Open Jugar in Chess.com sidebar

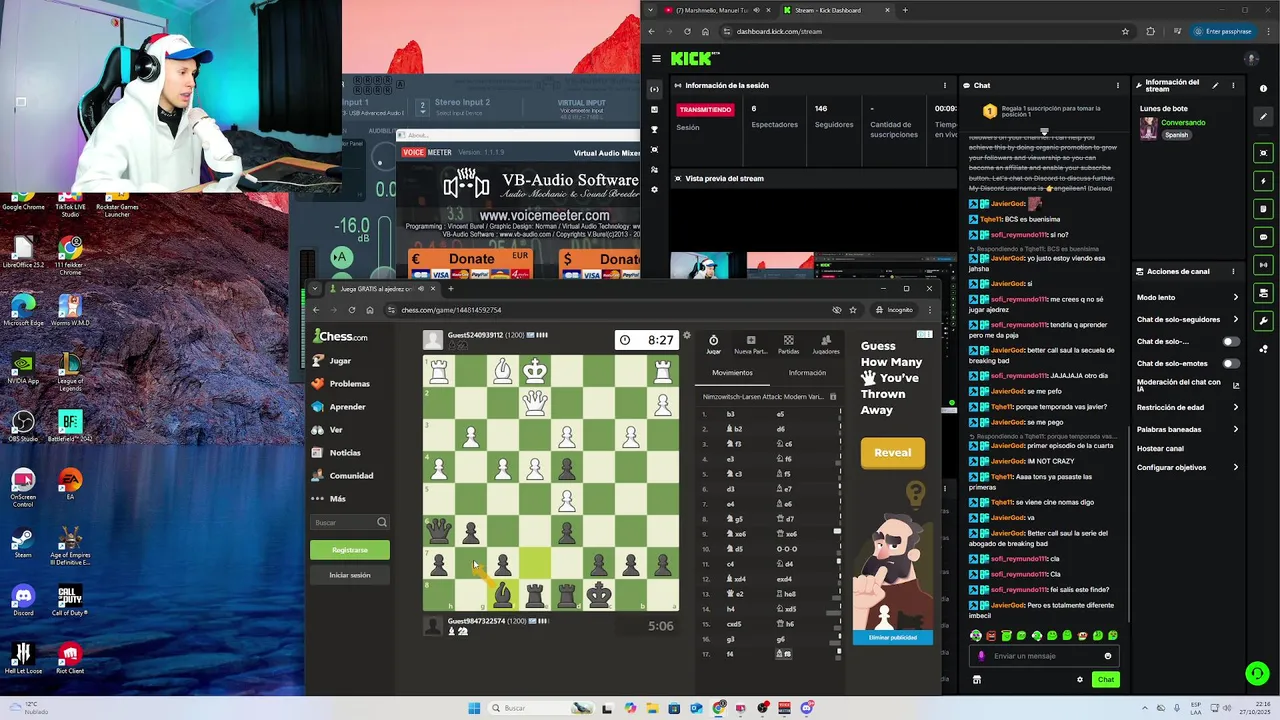tap(340, 361)
